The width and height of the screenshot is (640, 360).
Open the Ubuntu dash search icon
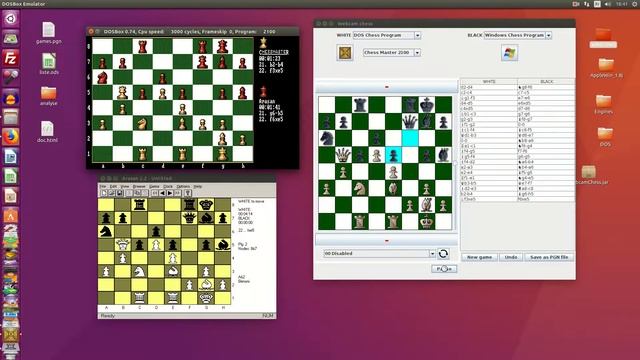10,19
